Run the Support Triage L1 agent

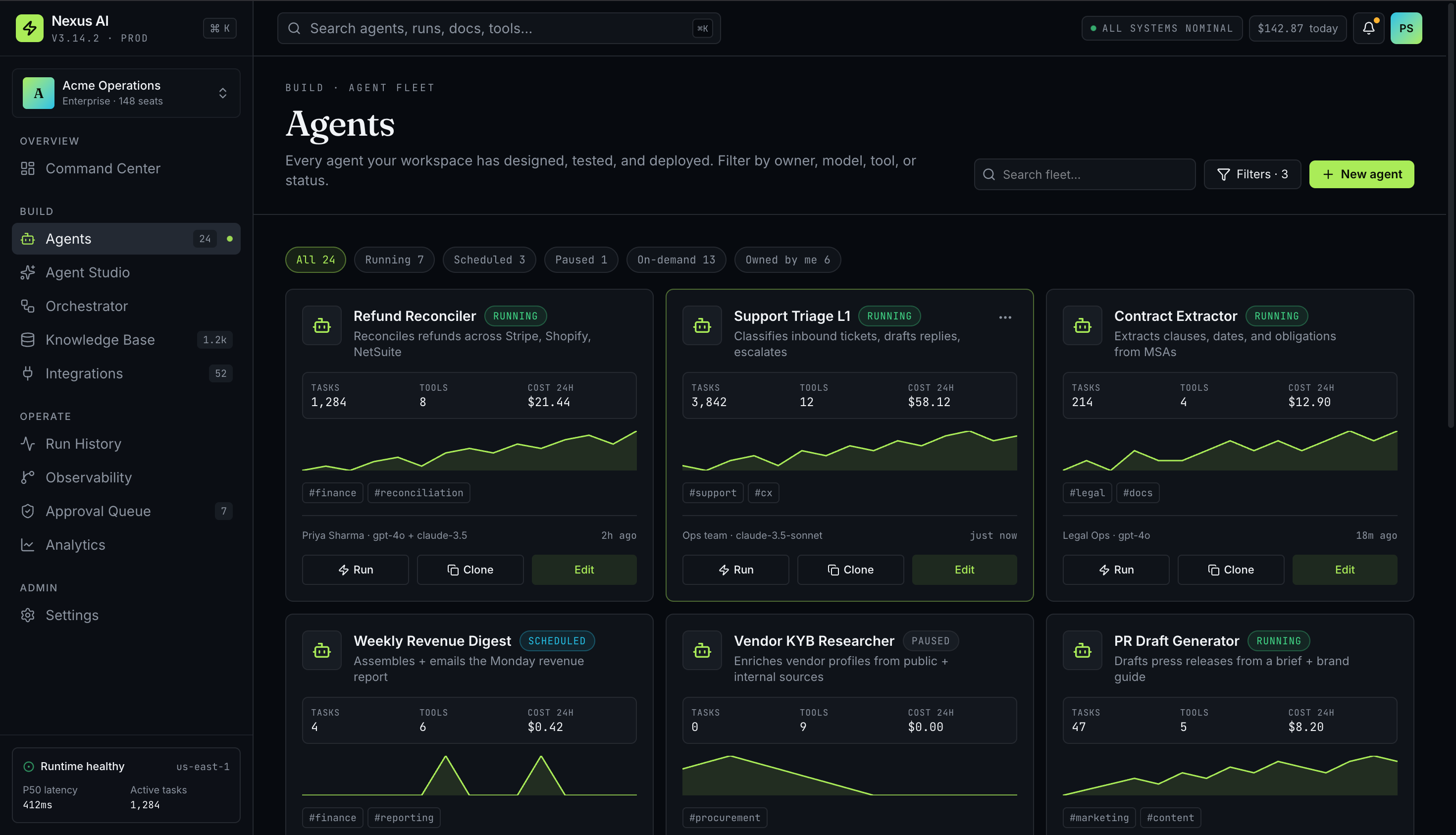736,570
